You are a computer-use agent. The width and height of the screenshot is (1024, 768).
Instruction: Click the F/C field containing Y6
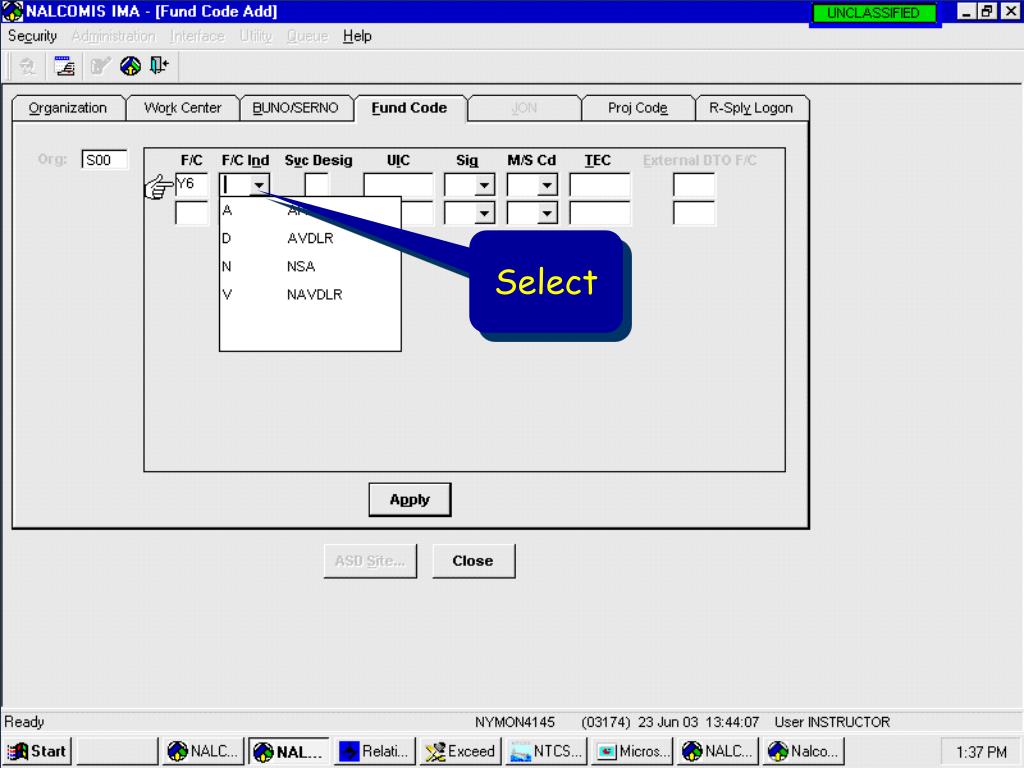191,185
